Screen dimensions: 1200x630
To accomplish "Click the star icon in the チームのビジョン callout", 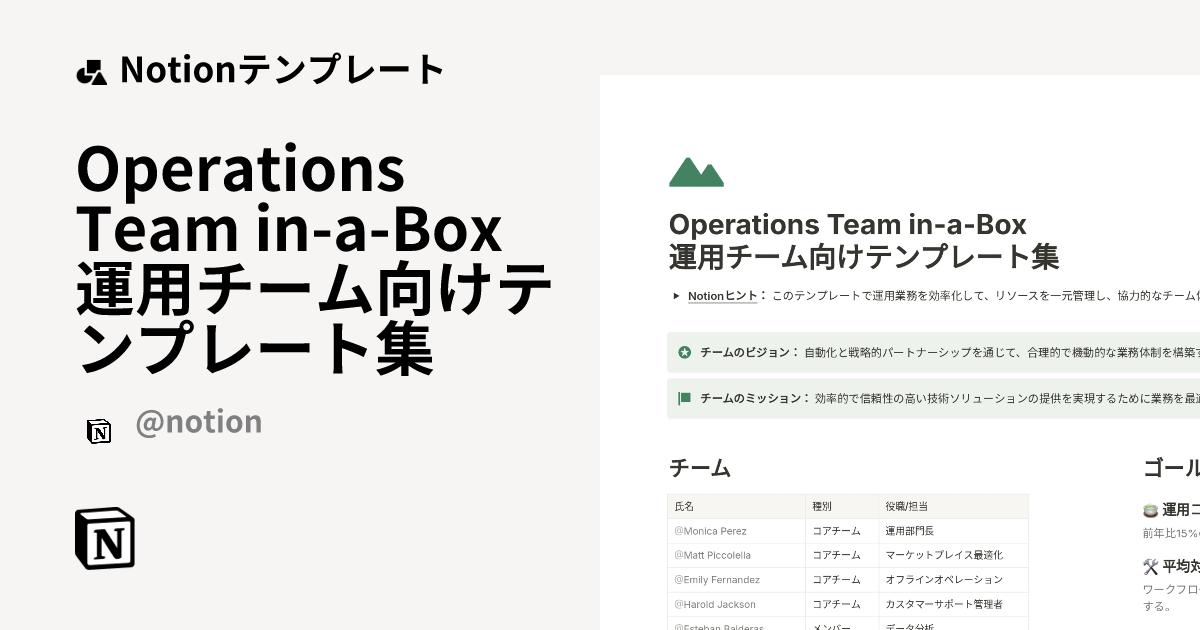I will (682, 352).
